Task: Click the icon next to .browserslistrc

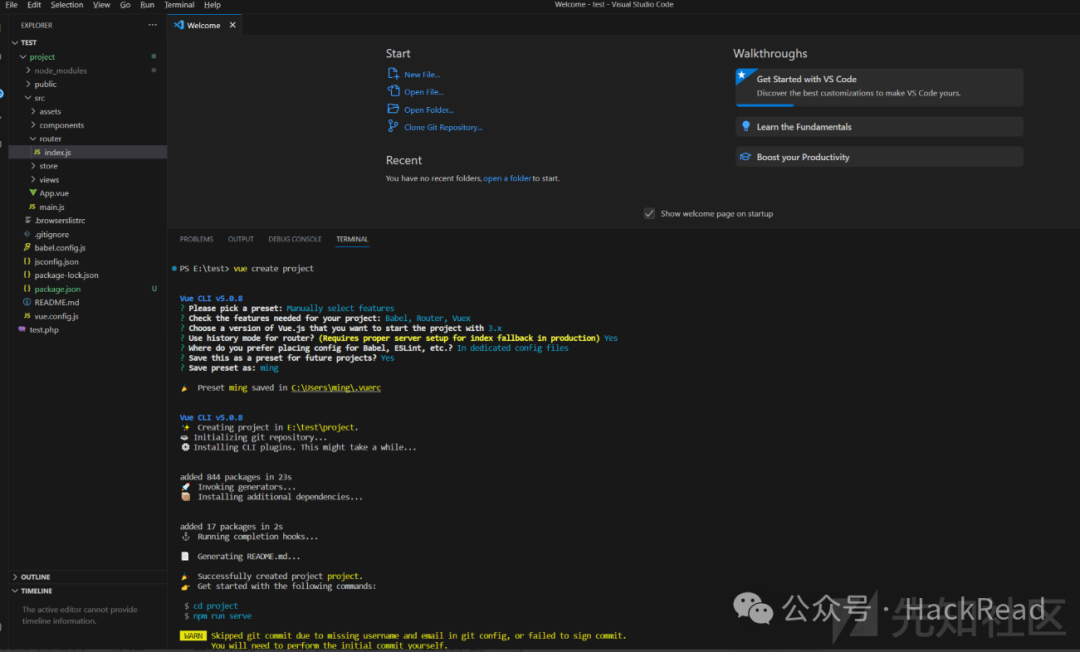Action: pyautogui.click(x=27, y=220)
